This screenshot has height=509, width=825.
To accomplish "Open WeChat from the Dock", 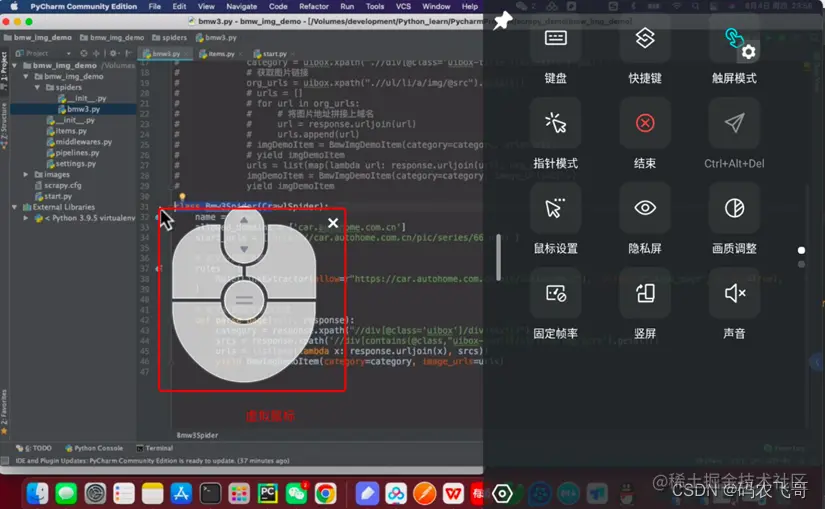I will [296, 493].
